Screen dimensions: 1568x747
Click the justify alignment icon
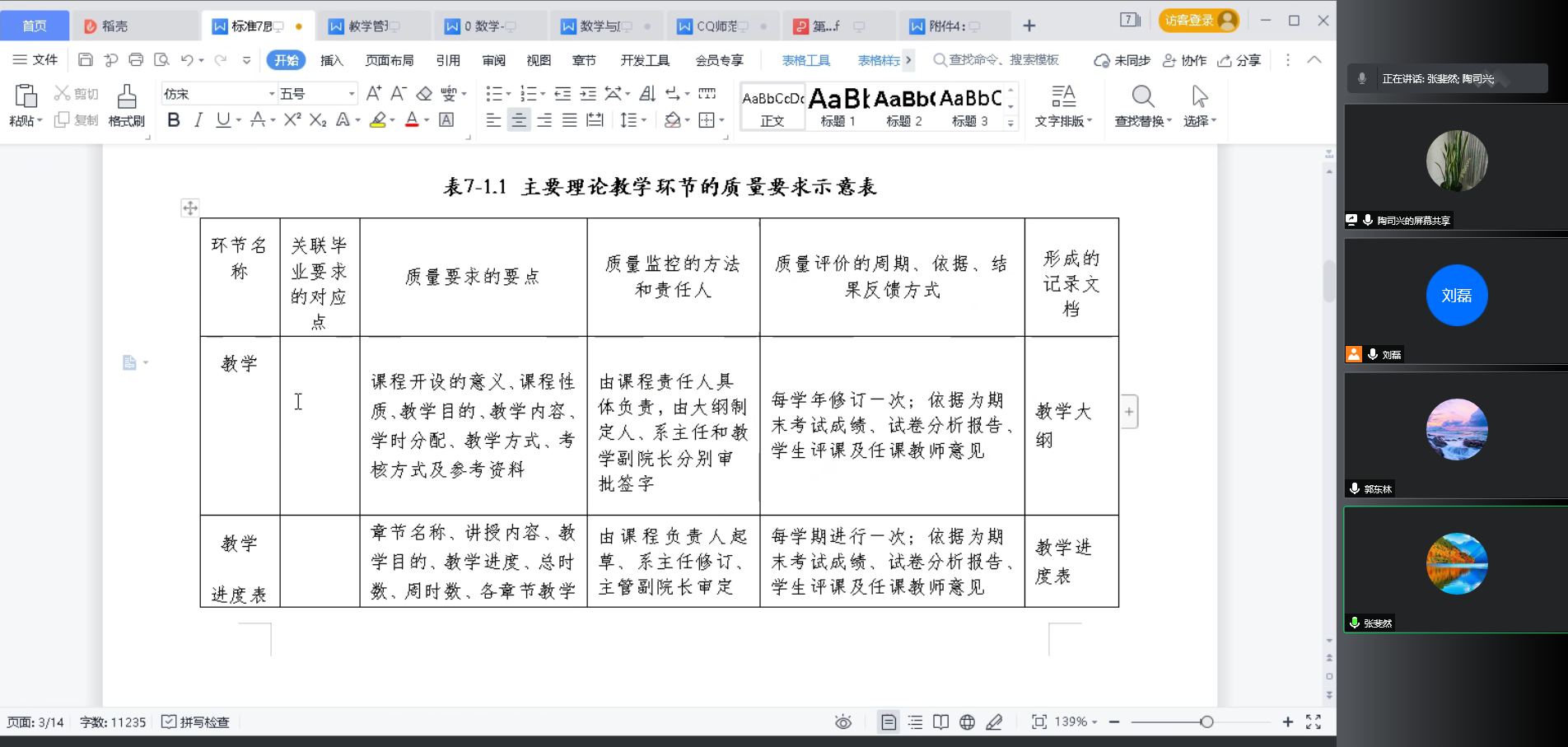pyautogui.click(x=569, y=120)
